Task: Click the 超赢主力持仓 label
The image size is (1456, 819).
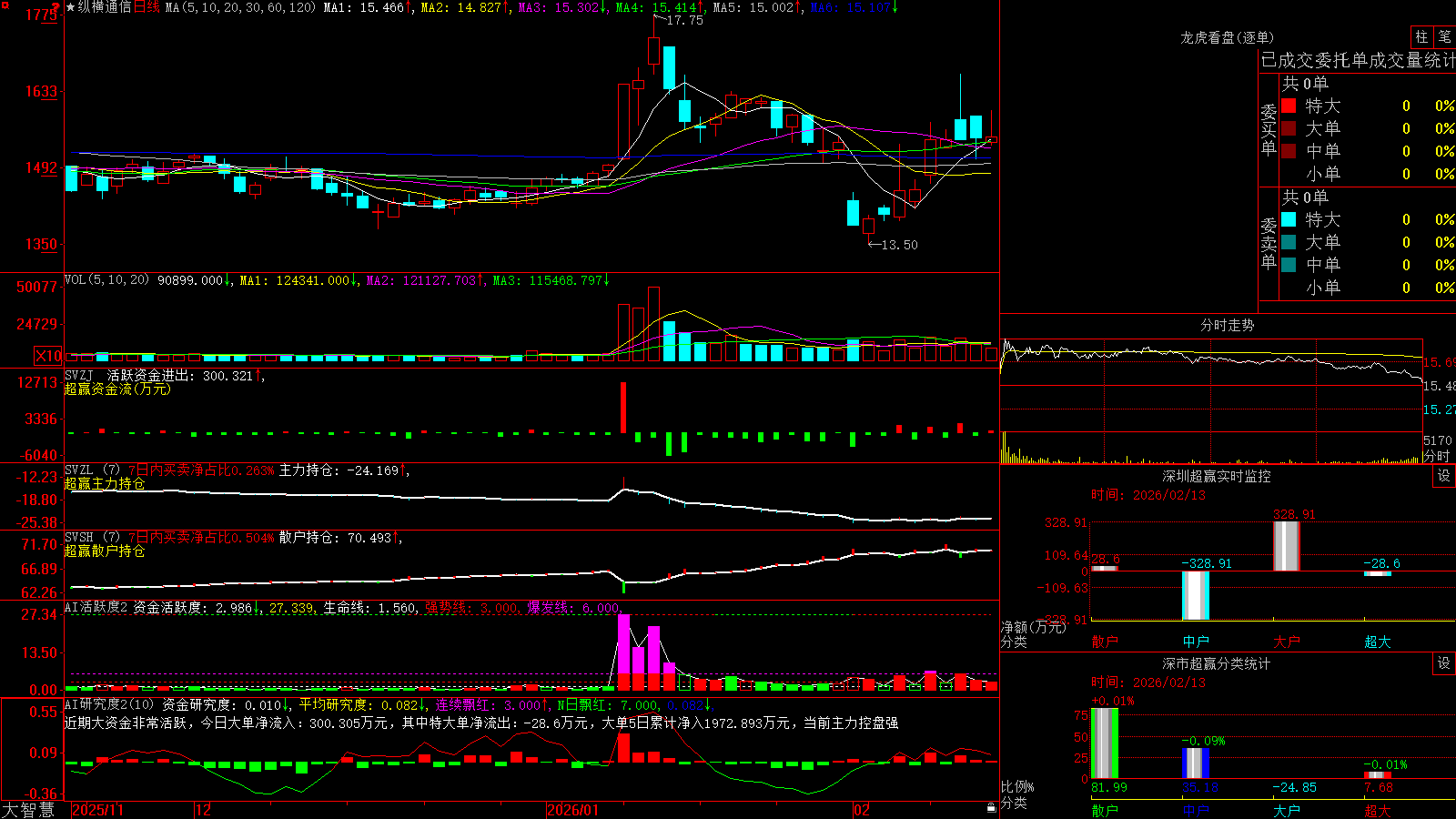Action: pos(105,483)
